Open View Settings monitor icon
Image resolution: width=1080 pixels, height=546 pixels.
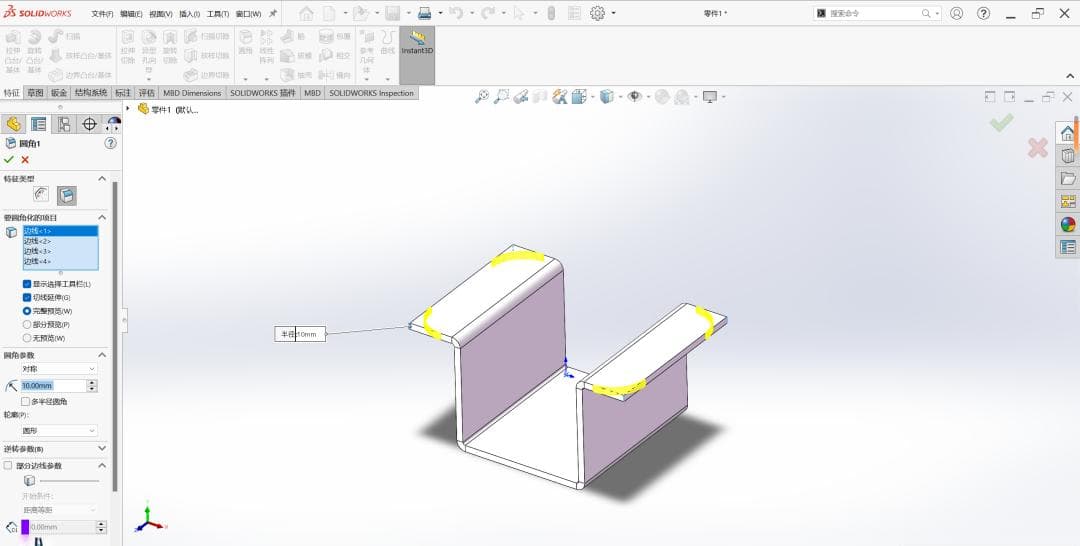(709, 96)
